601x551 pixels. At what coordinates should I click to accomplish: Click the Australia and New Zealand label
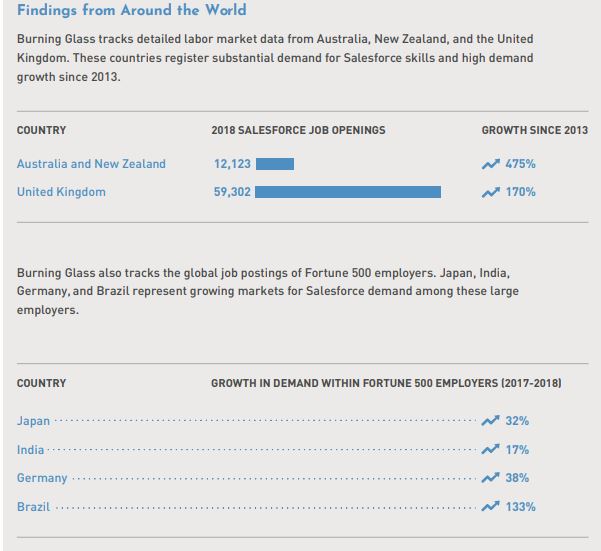pos(91,164)
